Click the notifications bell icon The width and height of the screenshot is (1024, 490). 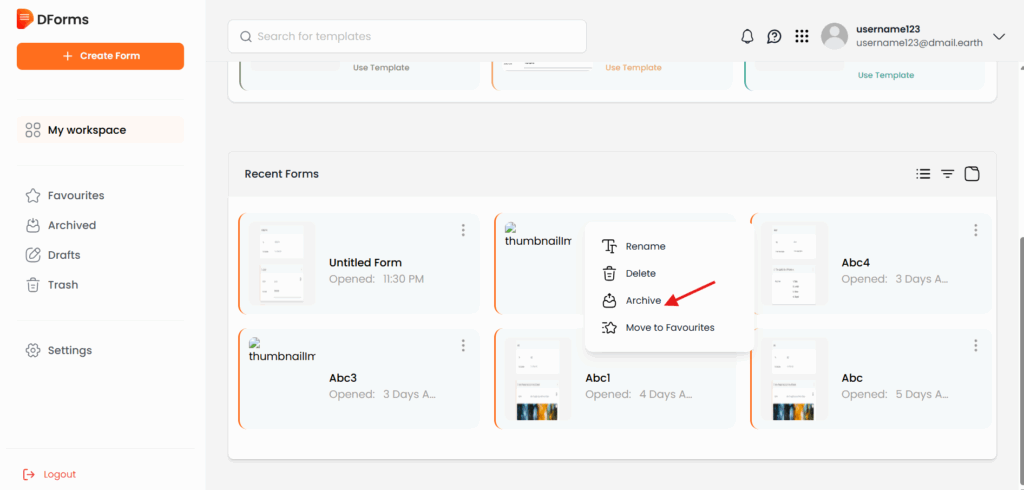click(x=747, y=37)
